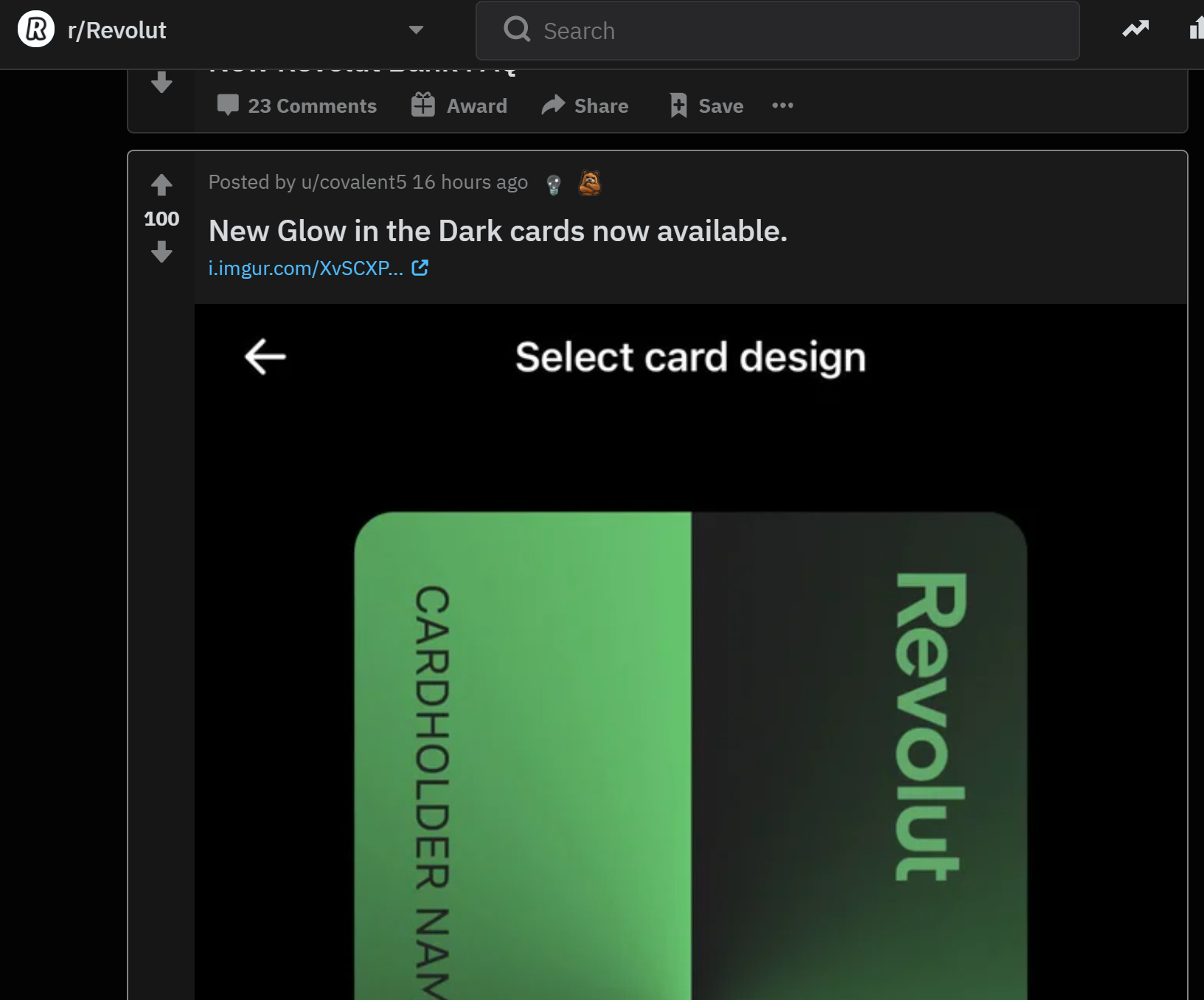This screenshot has width=1204, height=1000.
Task: Share the first post
Action: [x=585, y=105]
